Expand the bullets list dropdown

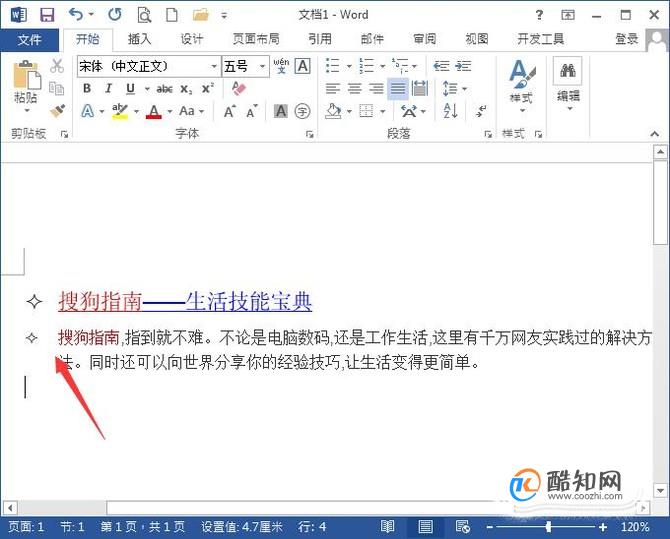tap(349, 66)
